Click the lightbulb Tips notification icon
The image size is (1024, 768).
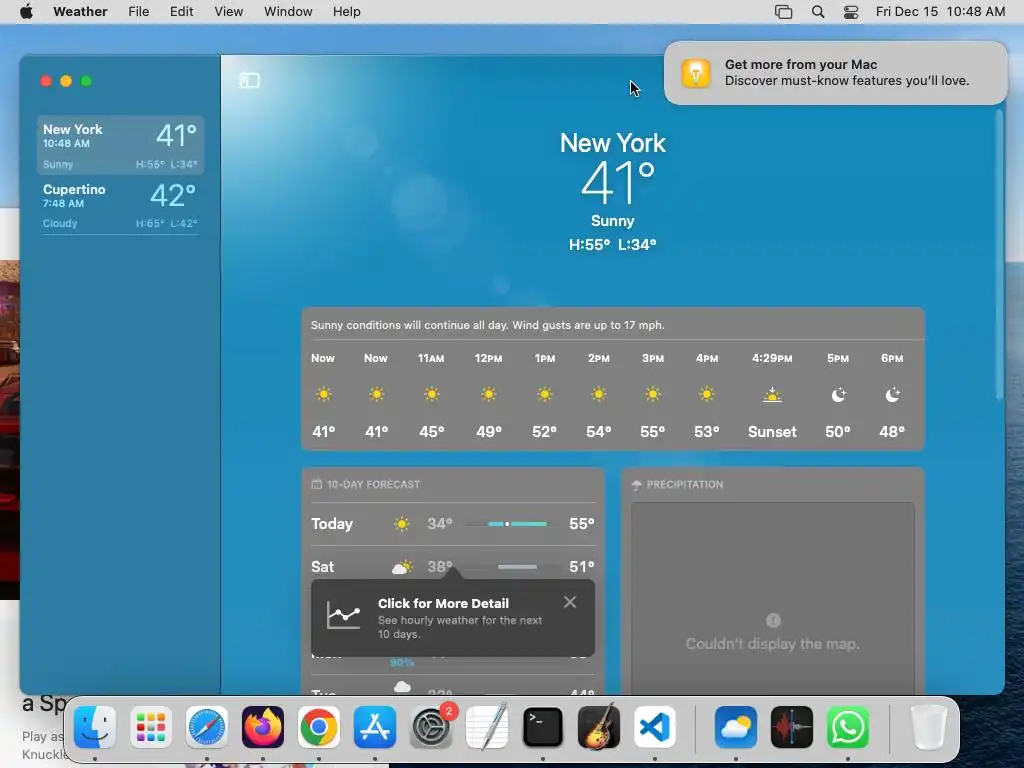coord(696,72)
